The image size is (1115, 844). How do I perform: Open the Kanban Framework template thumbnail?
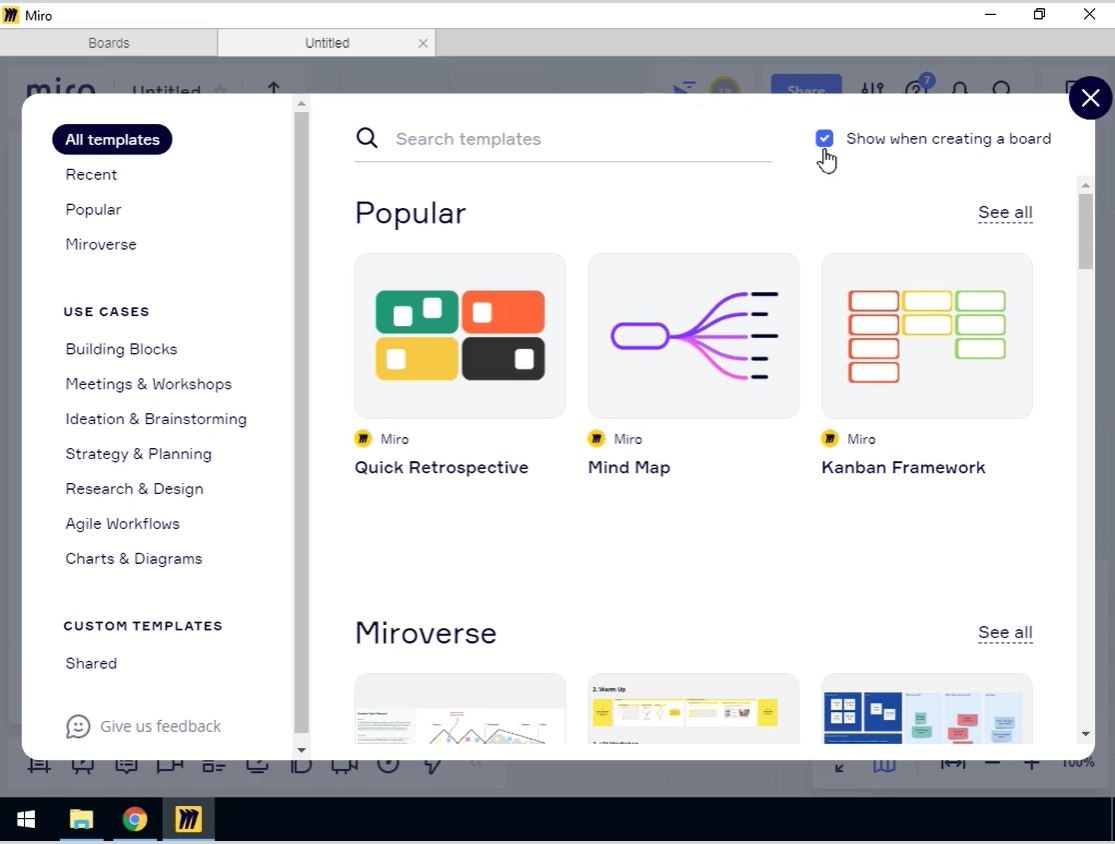click(x=927, y=336)
